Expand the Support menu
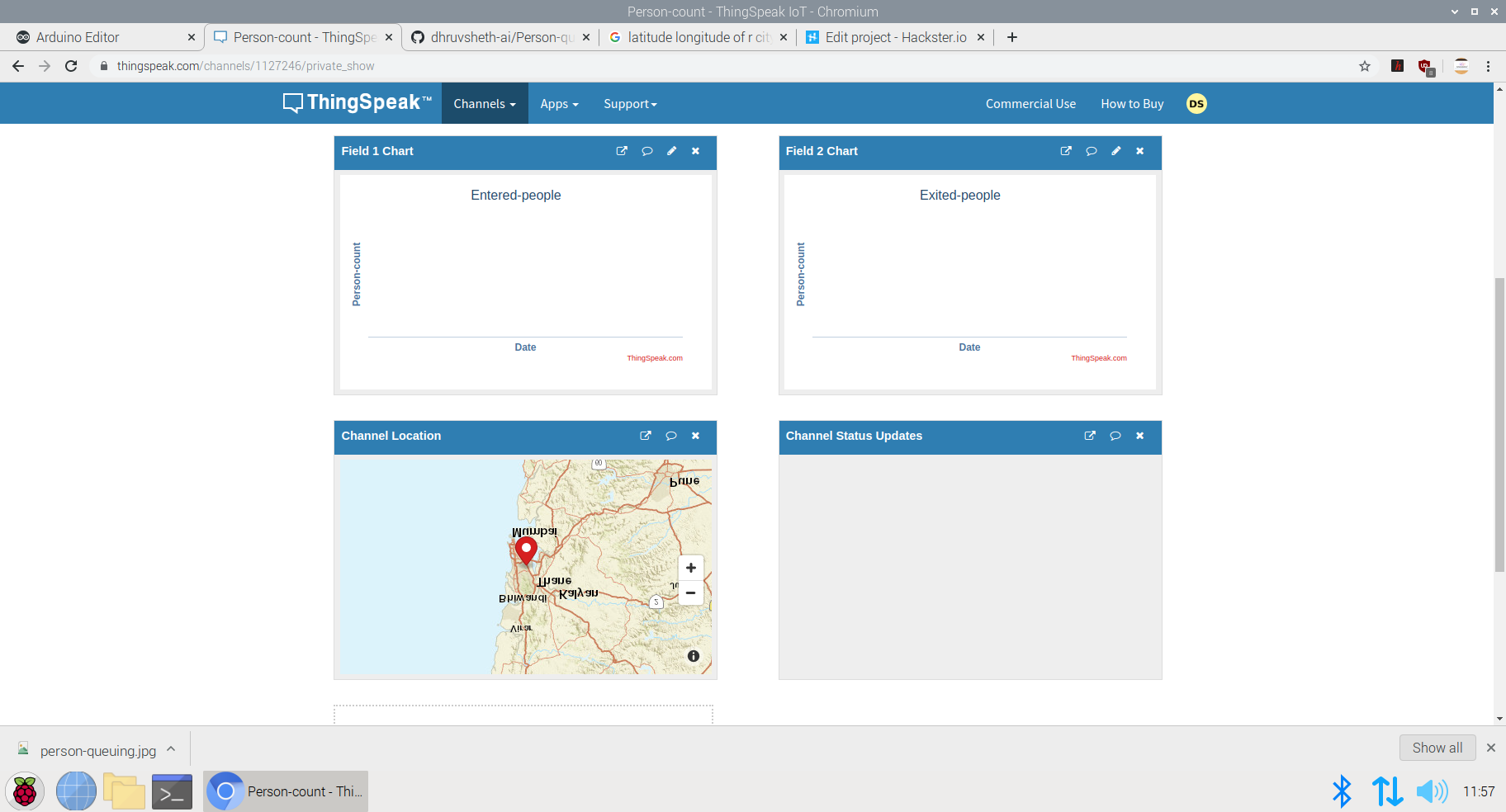The width and height of the screenshot is (1506, 812). 629,103
